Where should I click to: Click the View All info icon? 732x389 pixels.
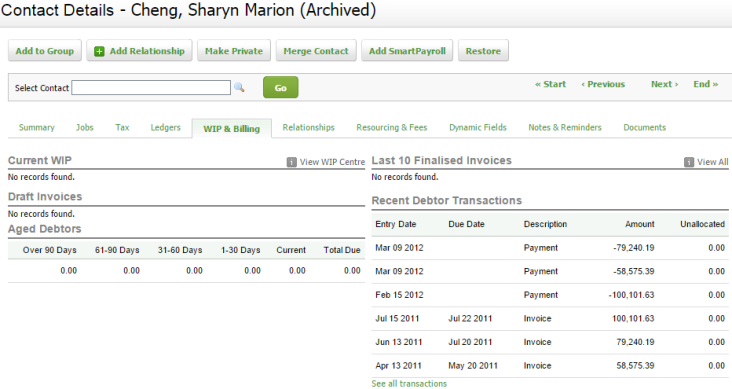(x=689, y=162)
